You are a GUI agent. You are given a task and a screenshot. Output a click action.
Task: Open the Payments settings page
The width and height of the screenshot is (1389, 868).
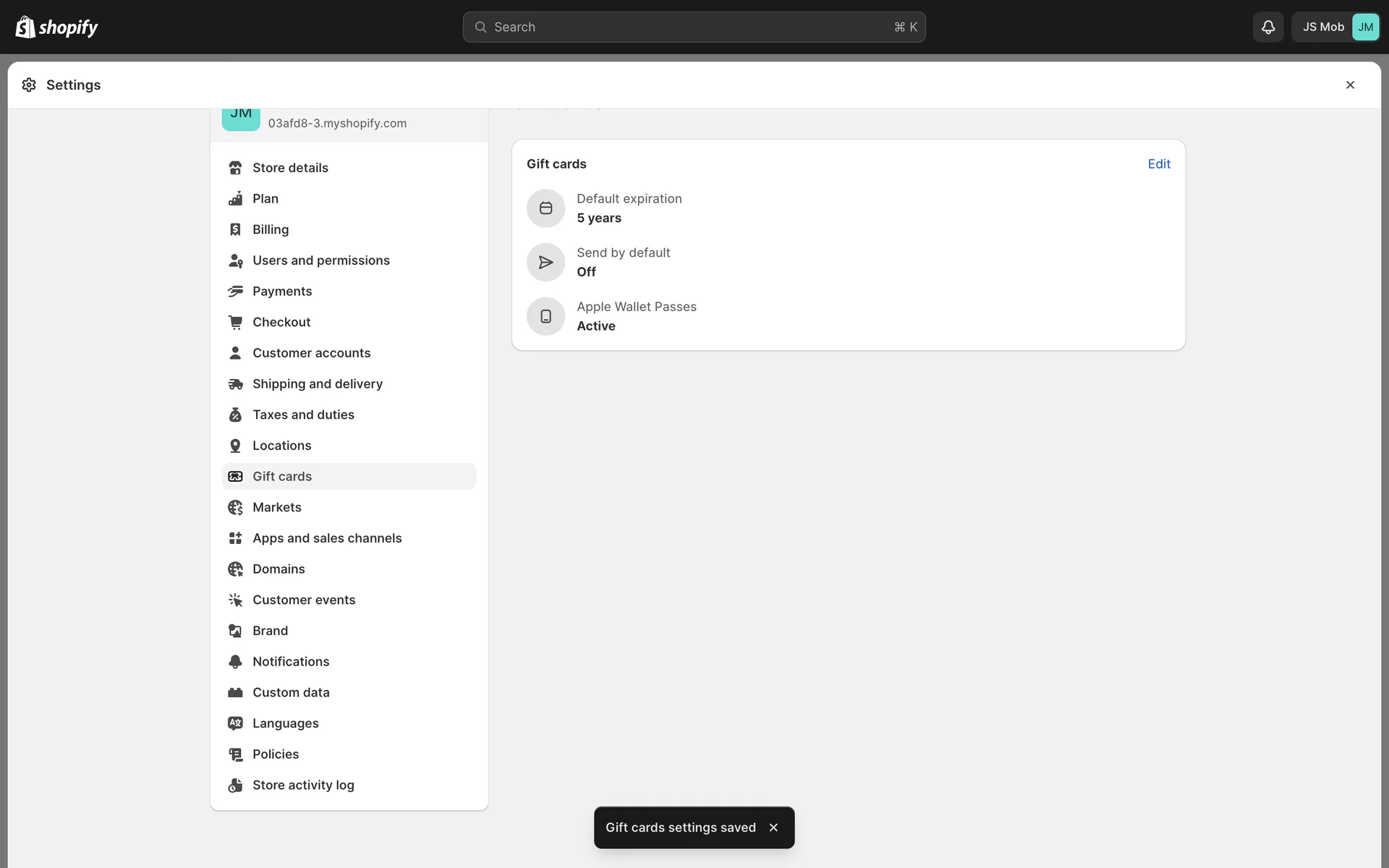click(282, 292)
